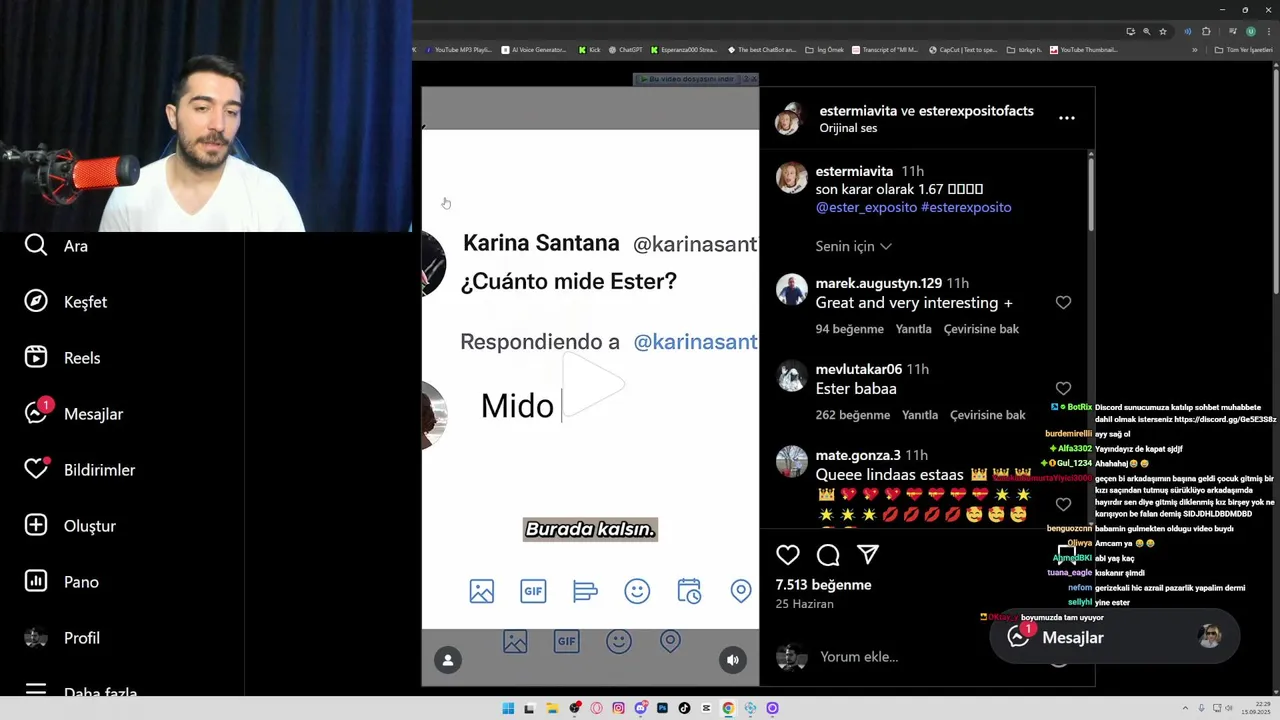Click Çevirisine bak under mevlutakar06 comment

coord(987,415)
